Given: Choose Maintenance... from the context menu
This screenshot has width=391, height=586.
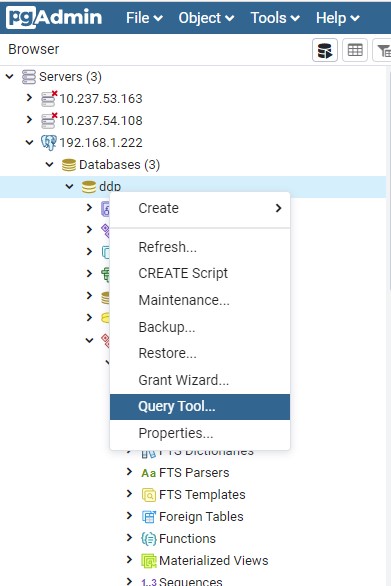Looking at the screenshot, I should tap(200, 300).
